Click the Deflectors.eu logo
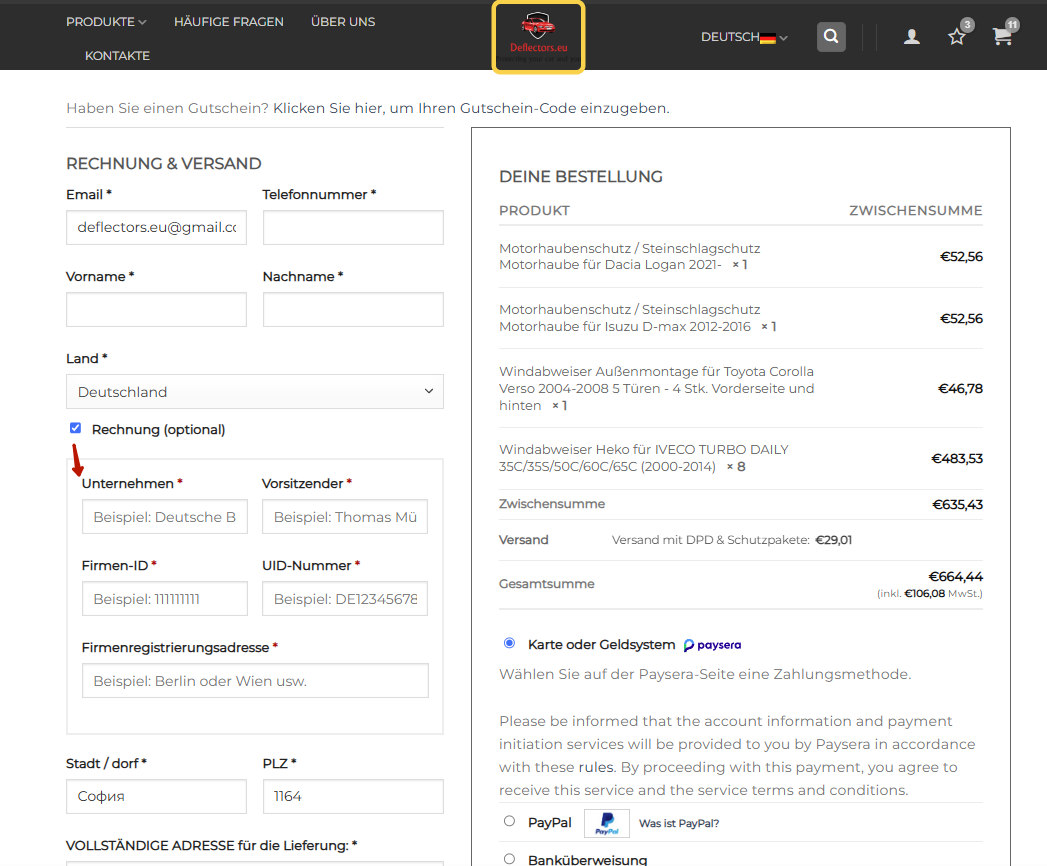 538,37
